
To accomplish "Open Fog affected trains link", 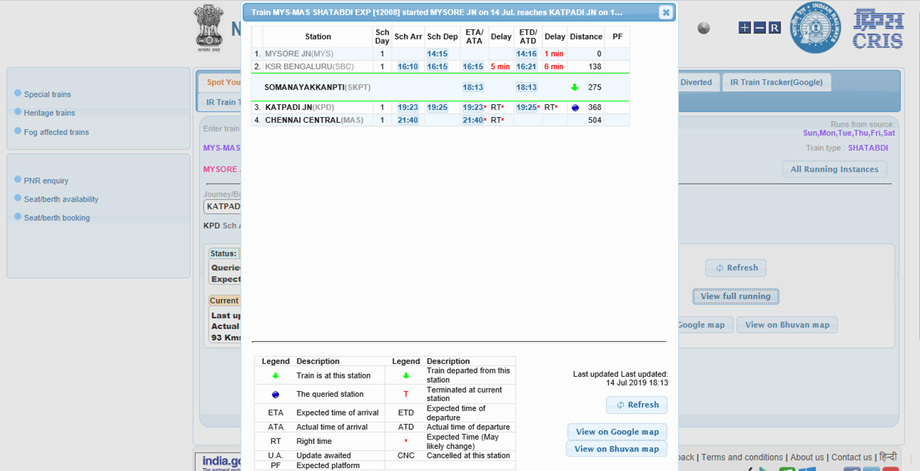I will tap(56, 133).
